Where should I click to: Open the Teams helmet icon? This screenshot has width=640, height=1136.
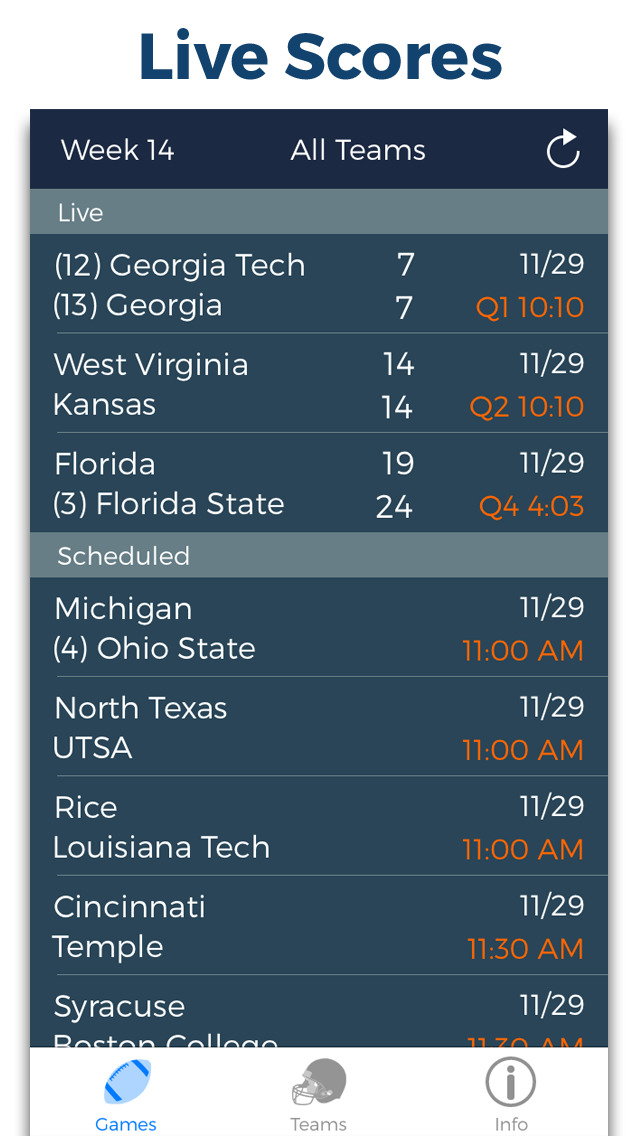tap(319, 1083)
